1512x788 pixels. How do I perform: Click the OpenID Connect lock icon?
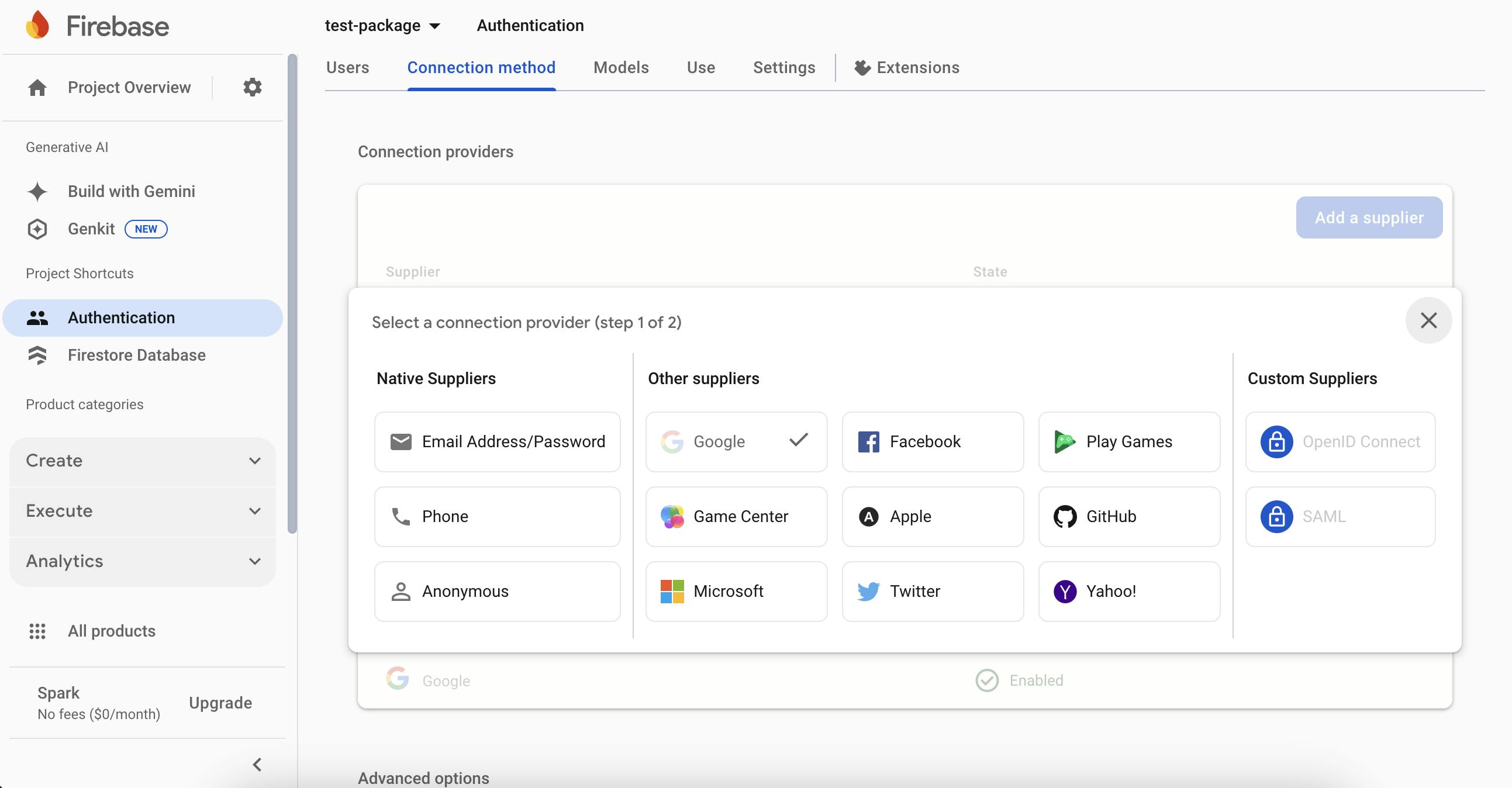1276,442
